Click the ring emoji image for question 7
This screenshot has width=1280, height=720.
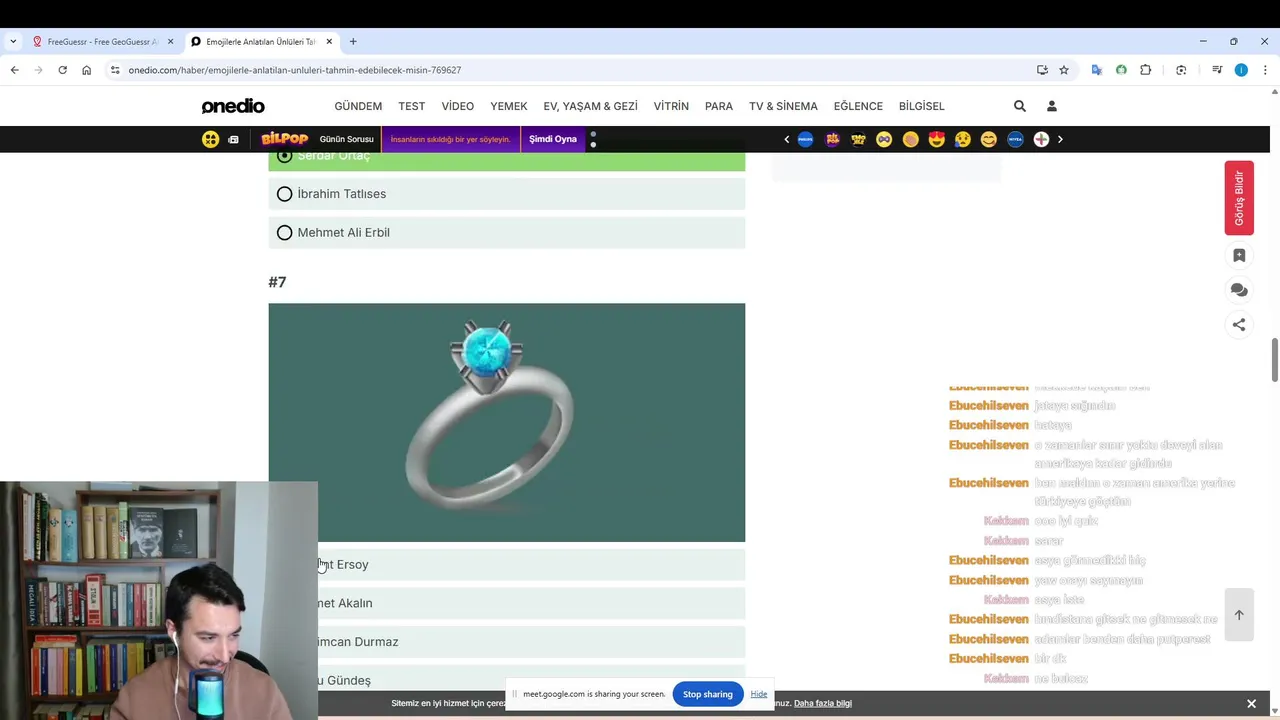pos(506,422)
